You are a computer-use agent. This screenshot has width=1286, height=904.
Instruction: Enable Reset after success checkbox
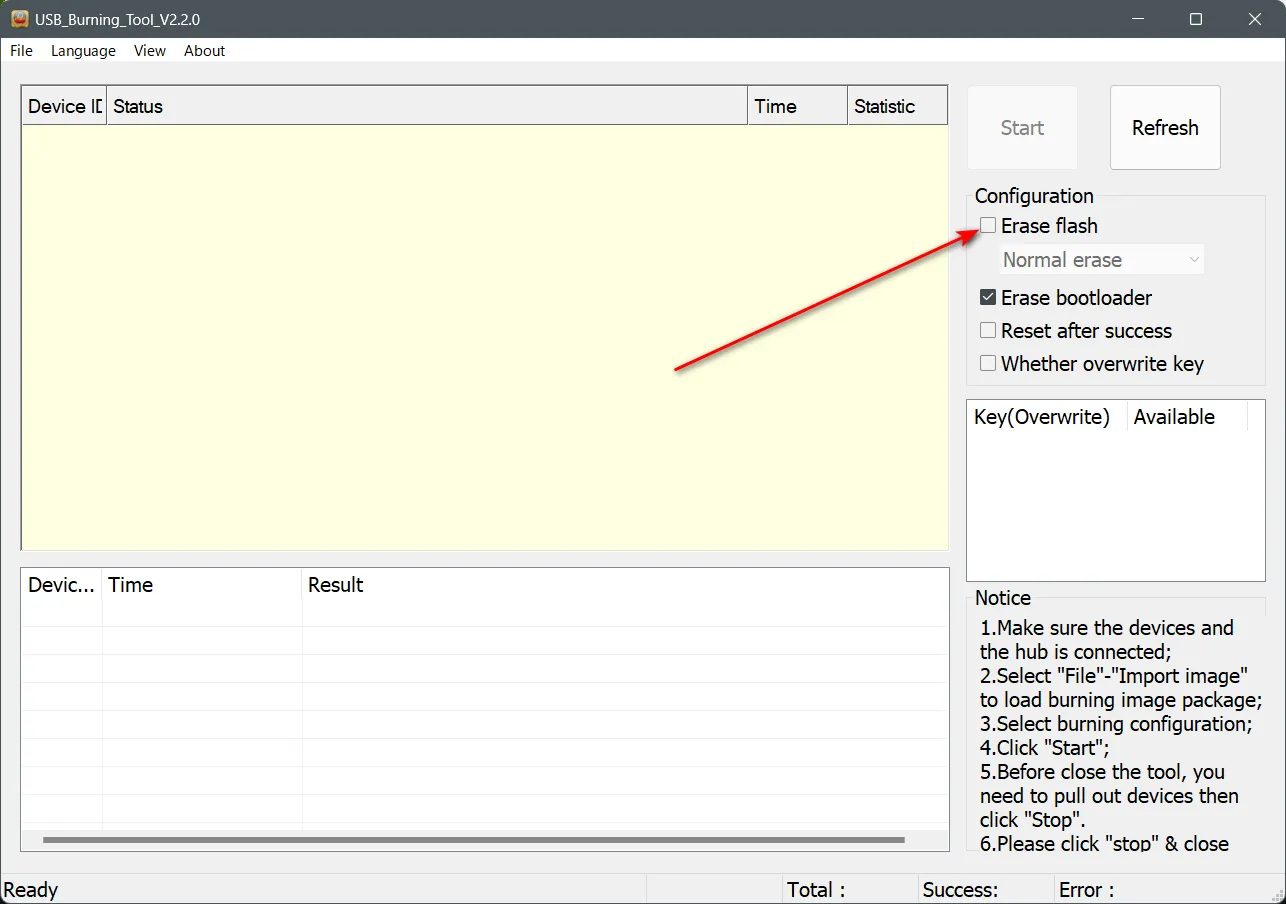pyautogui.click(x=988, y=330)
